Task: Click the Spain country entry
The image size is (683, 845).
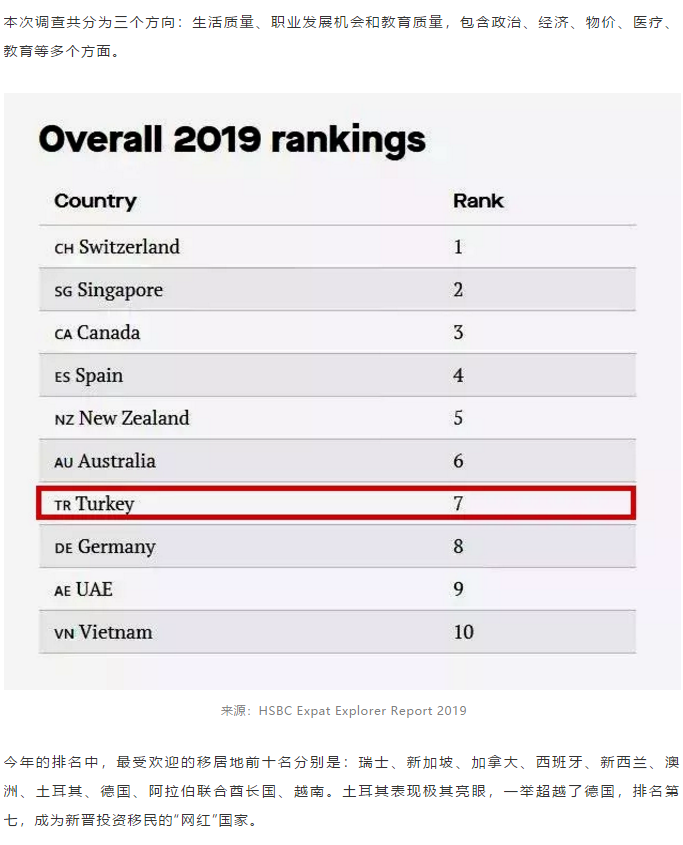Action: (x=89, y=376)
